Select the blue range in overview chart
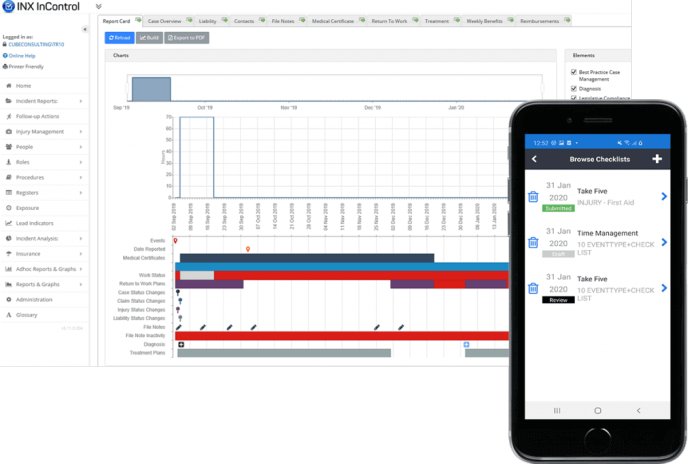696x464 pixels. click(x=151, y=89)
